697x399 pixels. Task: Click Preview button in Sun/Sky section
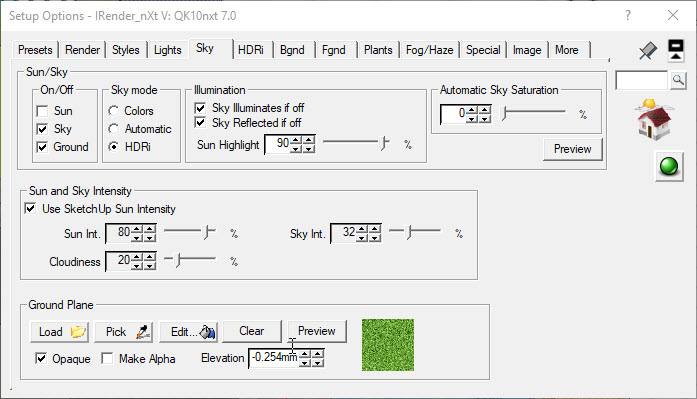click(x=573, y=149)
